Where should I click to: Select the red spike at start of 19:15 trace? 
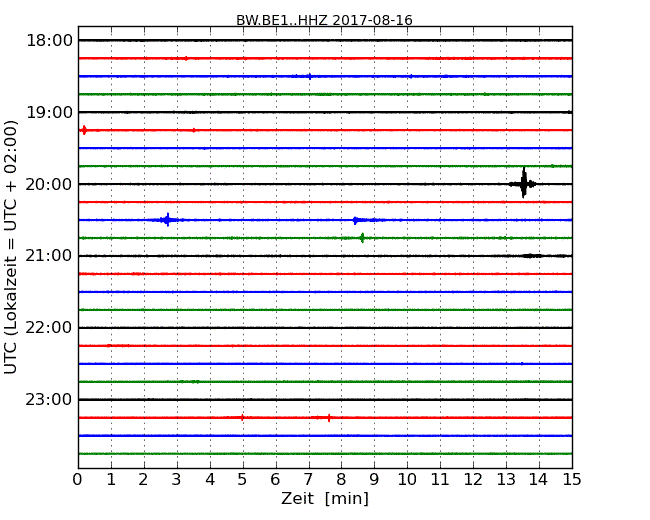coord(84,130)
